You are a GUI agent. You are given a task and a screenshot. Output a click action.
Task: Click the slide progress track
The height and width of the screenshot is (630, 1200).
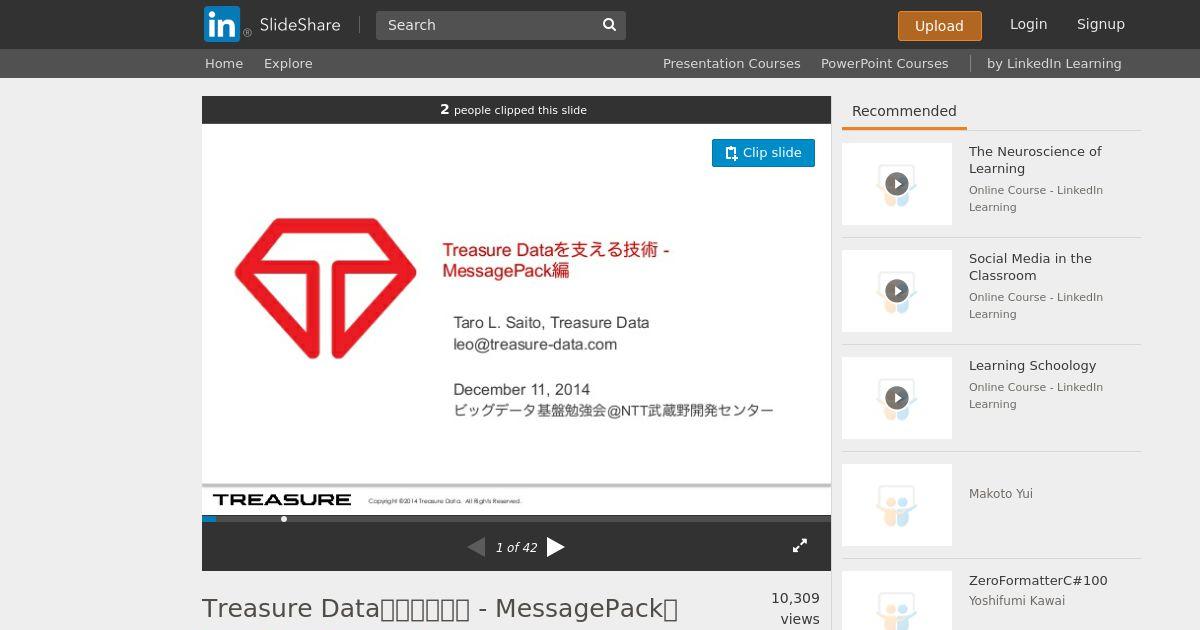(516, 519)
